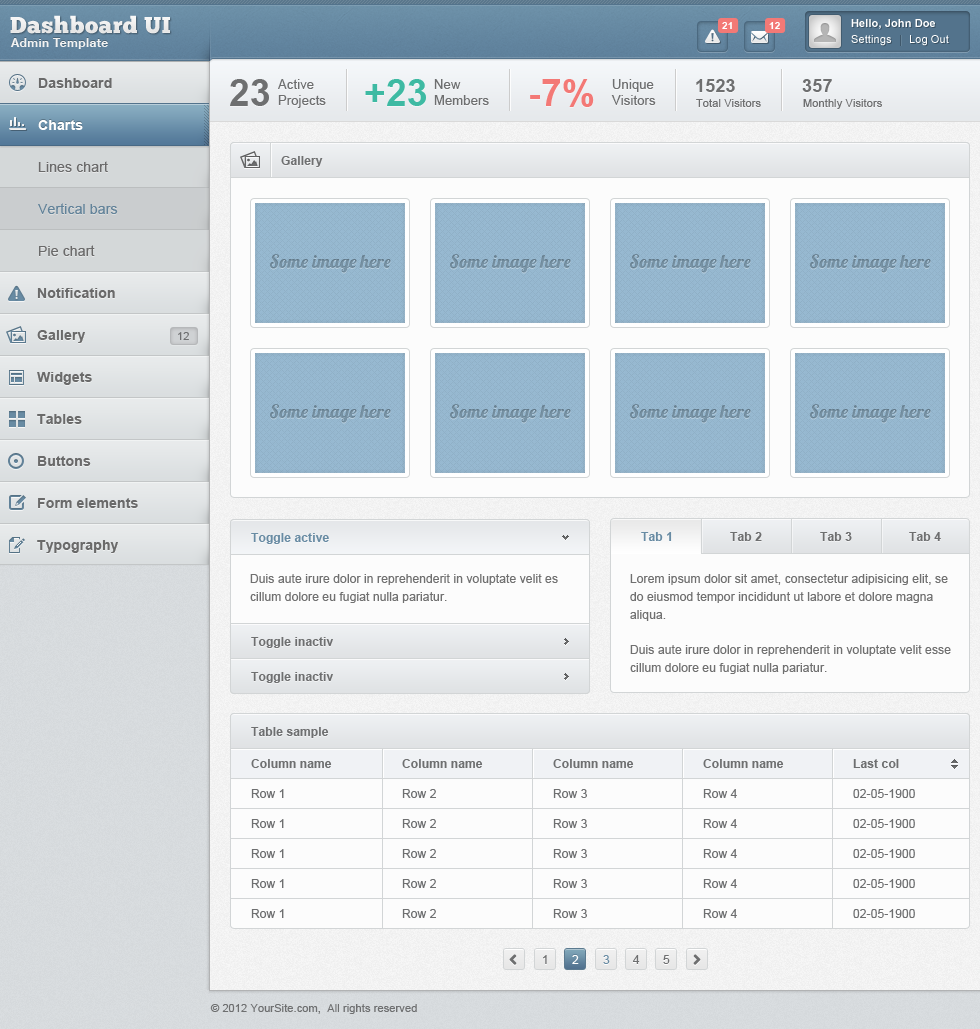Click the John Doe user avatar

(825, 31)
